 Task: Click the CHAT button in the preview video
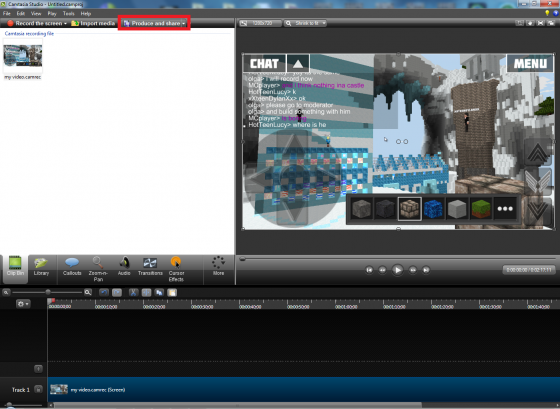[264, 64]
